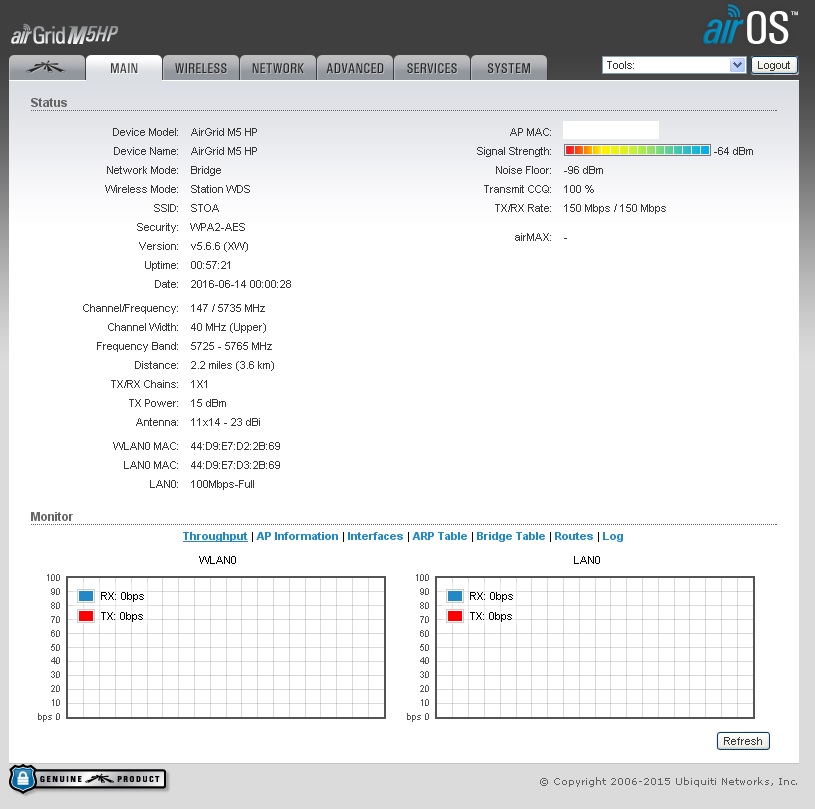The image size is (815, 809).
Task: Click the channel width 40 MHz (Upper)
Action: 228,327
